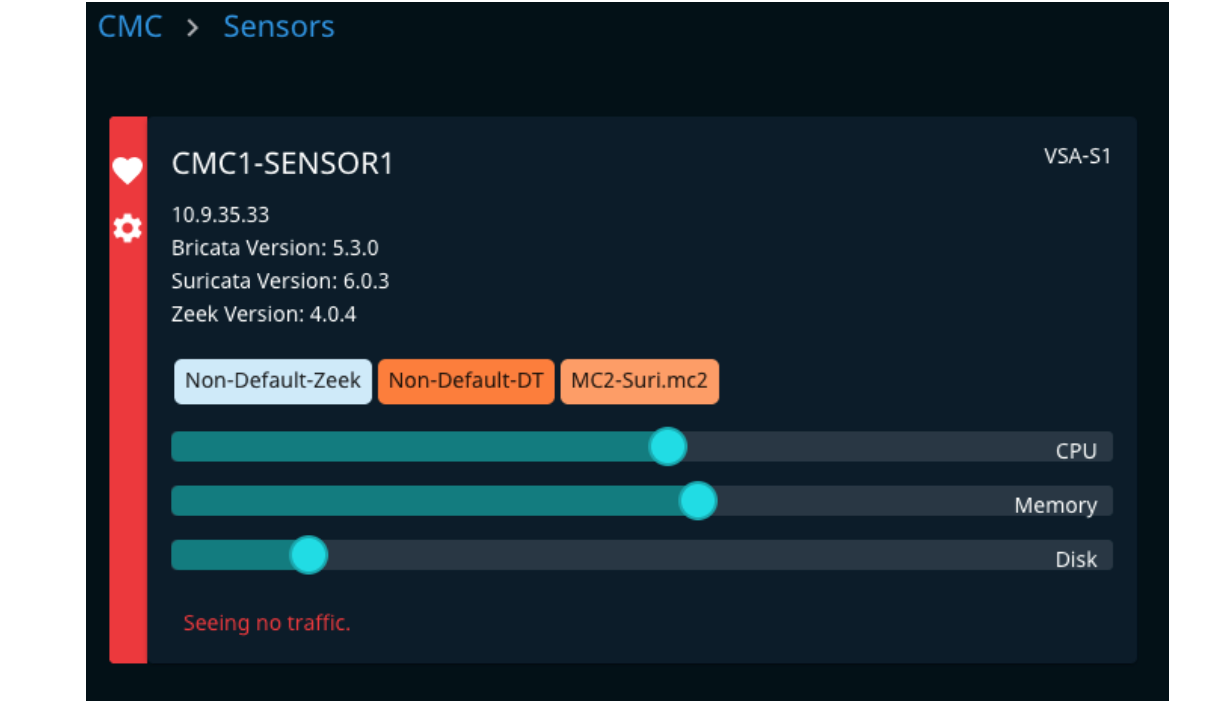Click the Seeing no traffic warning
The height and width of the screenshot is (701, 1225).
point(267,623)
